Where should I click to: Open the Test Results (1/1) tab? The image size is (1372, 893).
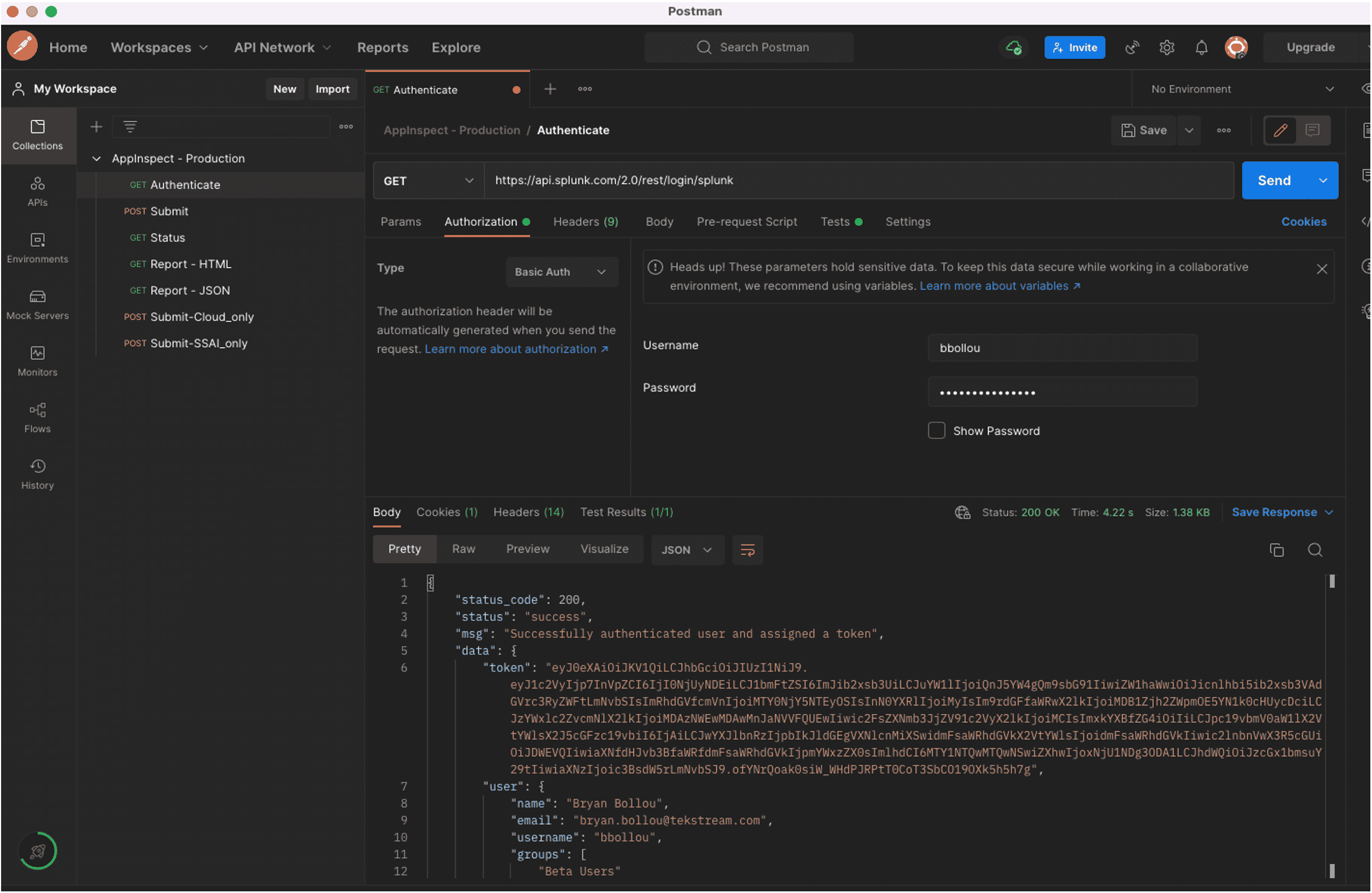click(x=627, y=512)
